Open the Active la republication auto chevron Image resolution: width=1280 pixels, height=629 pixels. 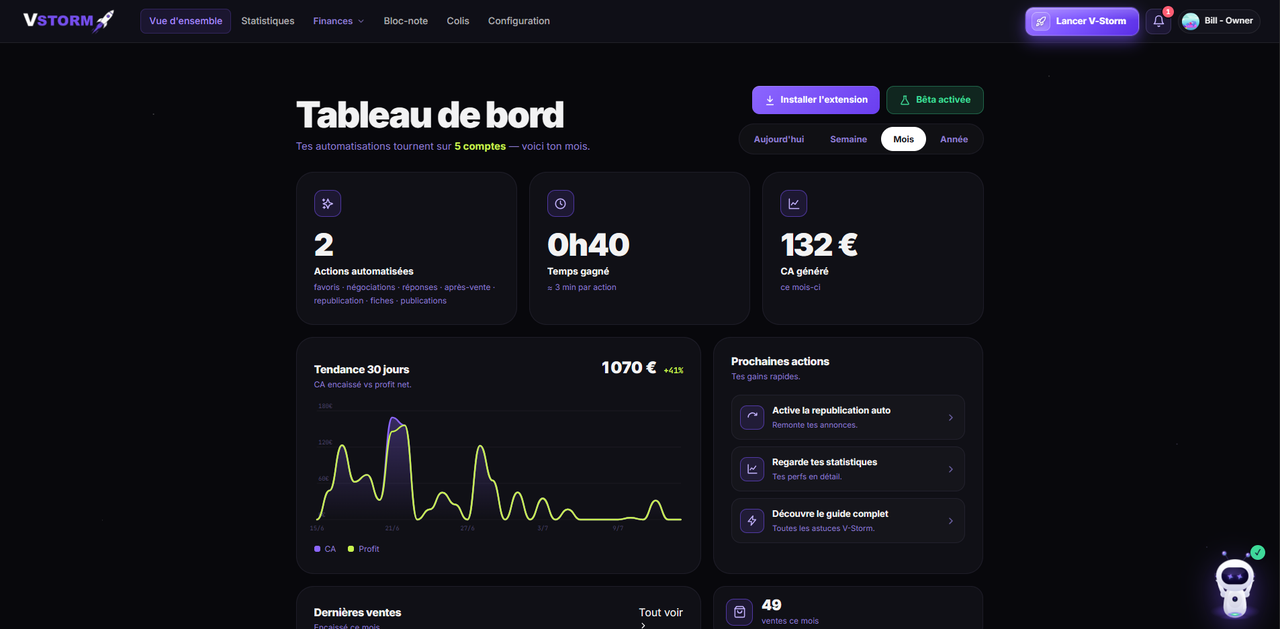[950, 418]
